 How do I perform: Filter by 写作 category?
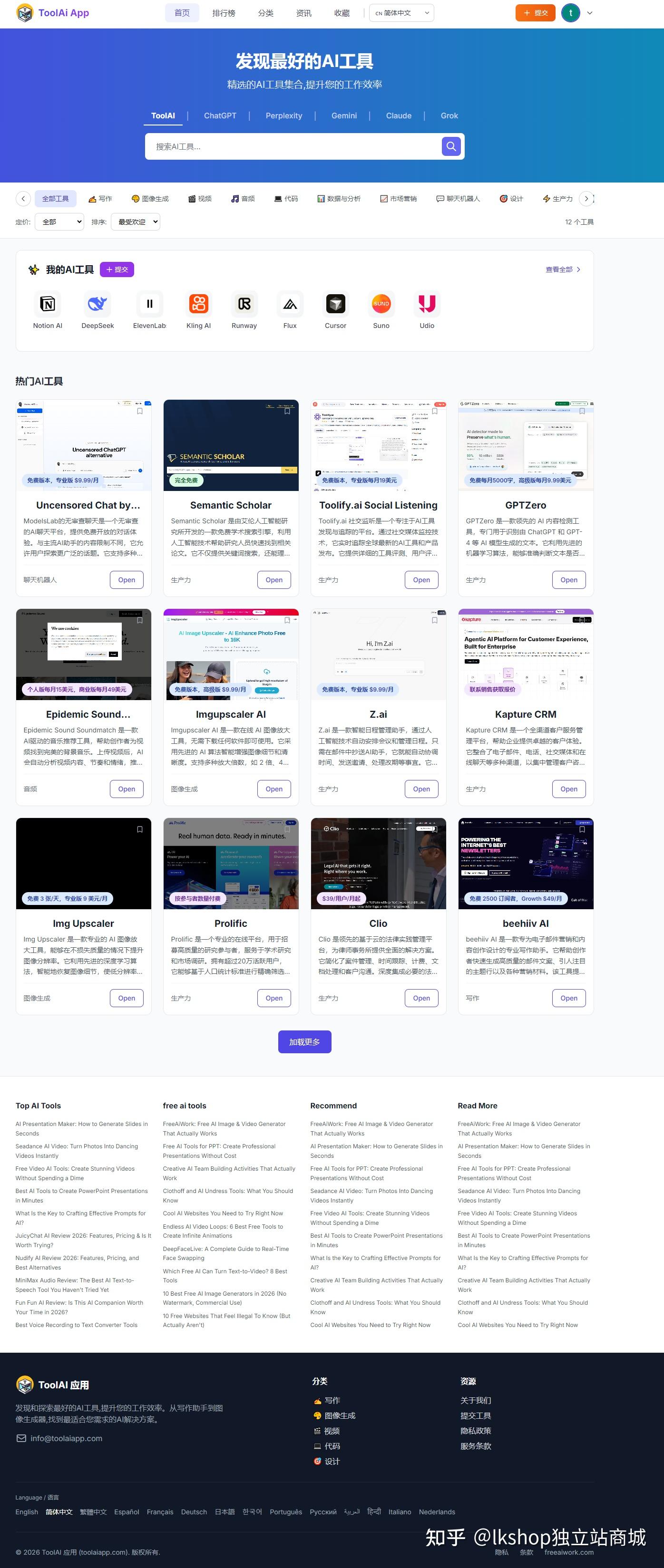100,198
